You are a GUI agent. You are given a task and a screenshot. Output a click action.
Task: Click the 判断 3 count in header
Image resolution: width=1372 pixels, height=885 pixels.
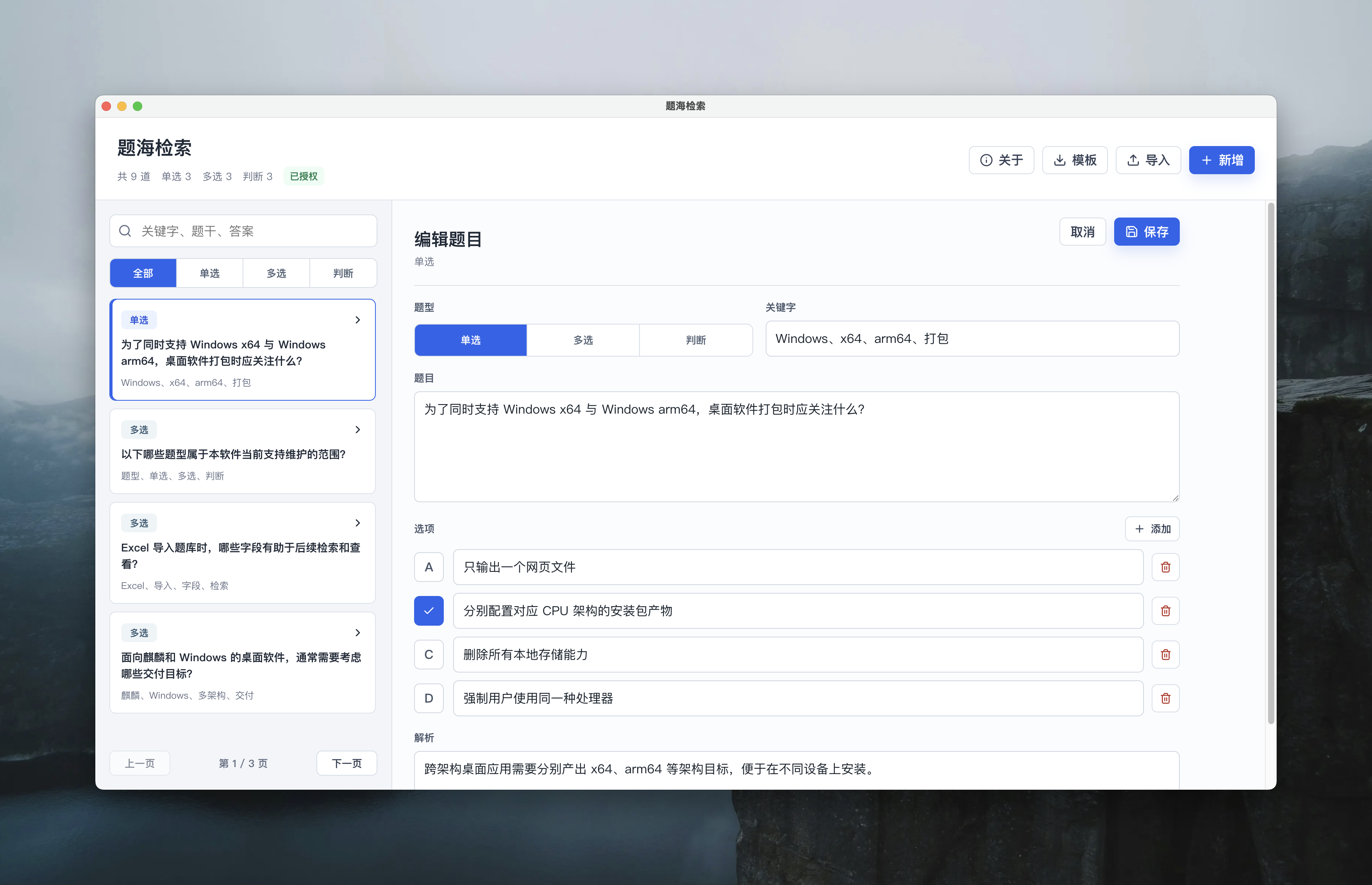point(257,177)
